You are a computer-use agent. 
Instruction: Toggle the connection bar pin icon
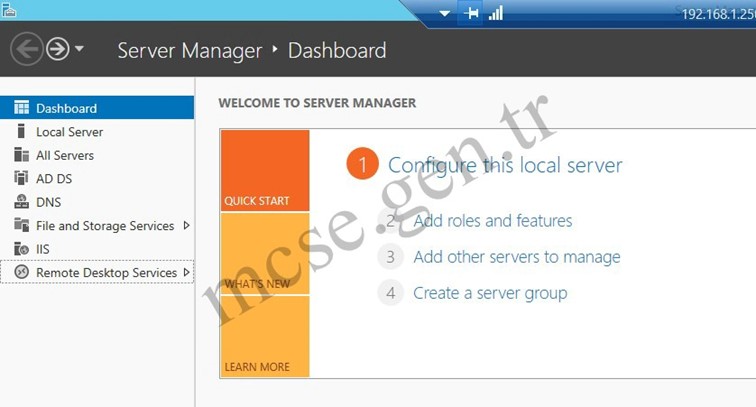point(471,13)
